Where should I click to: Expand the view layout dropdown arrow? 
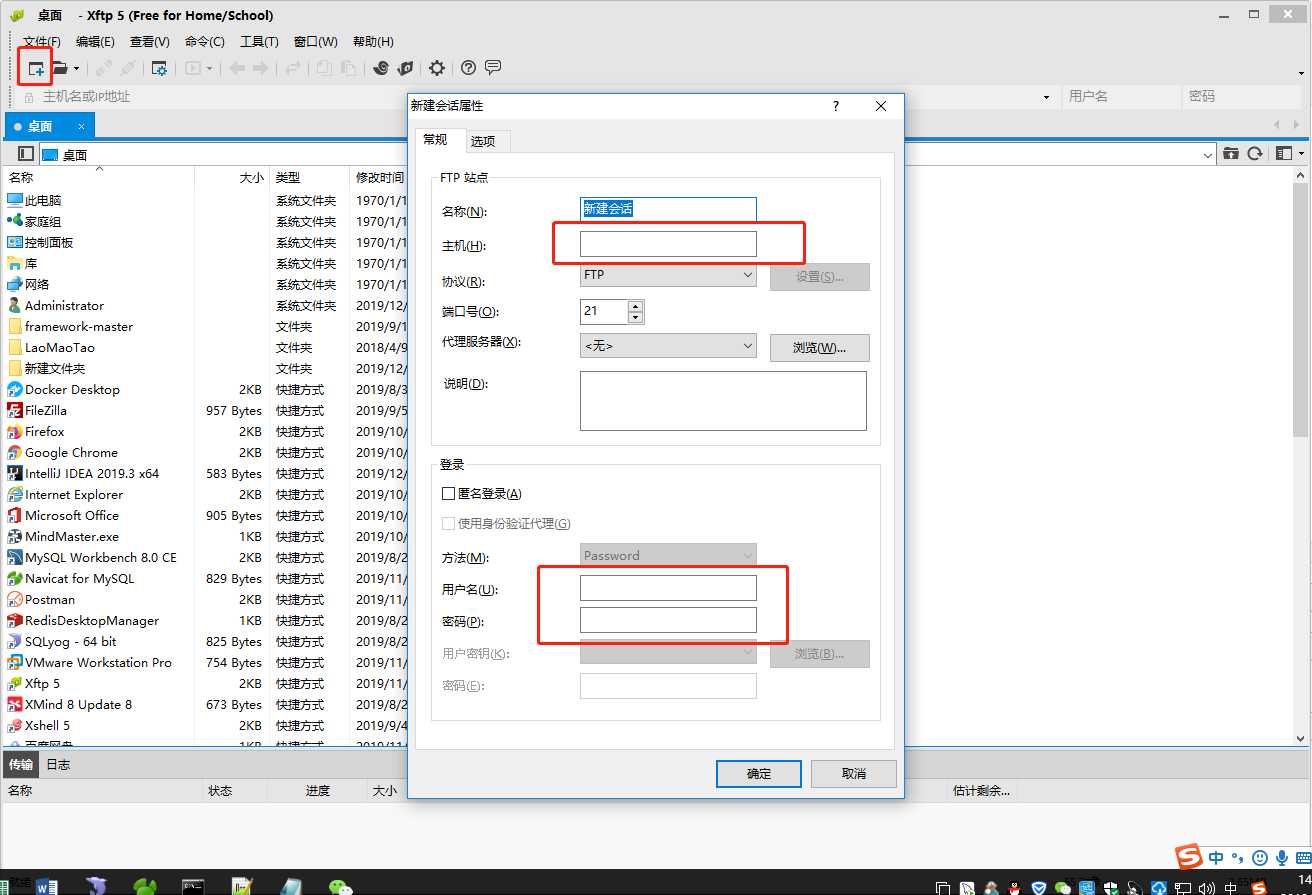pos(1301,154)
